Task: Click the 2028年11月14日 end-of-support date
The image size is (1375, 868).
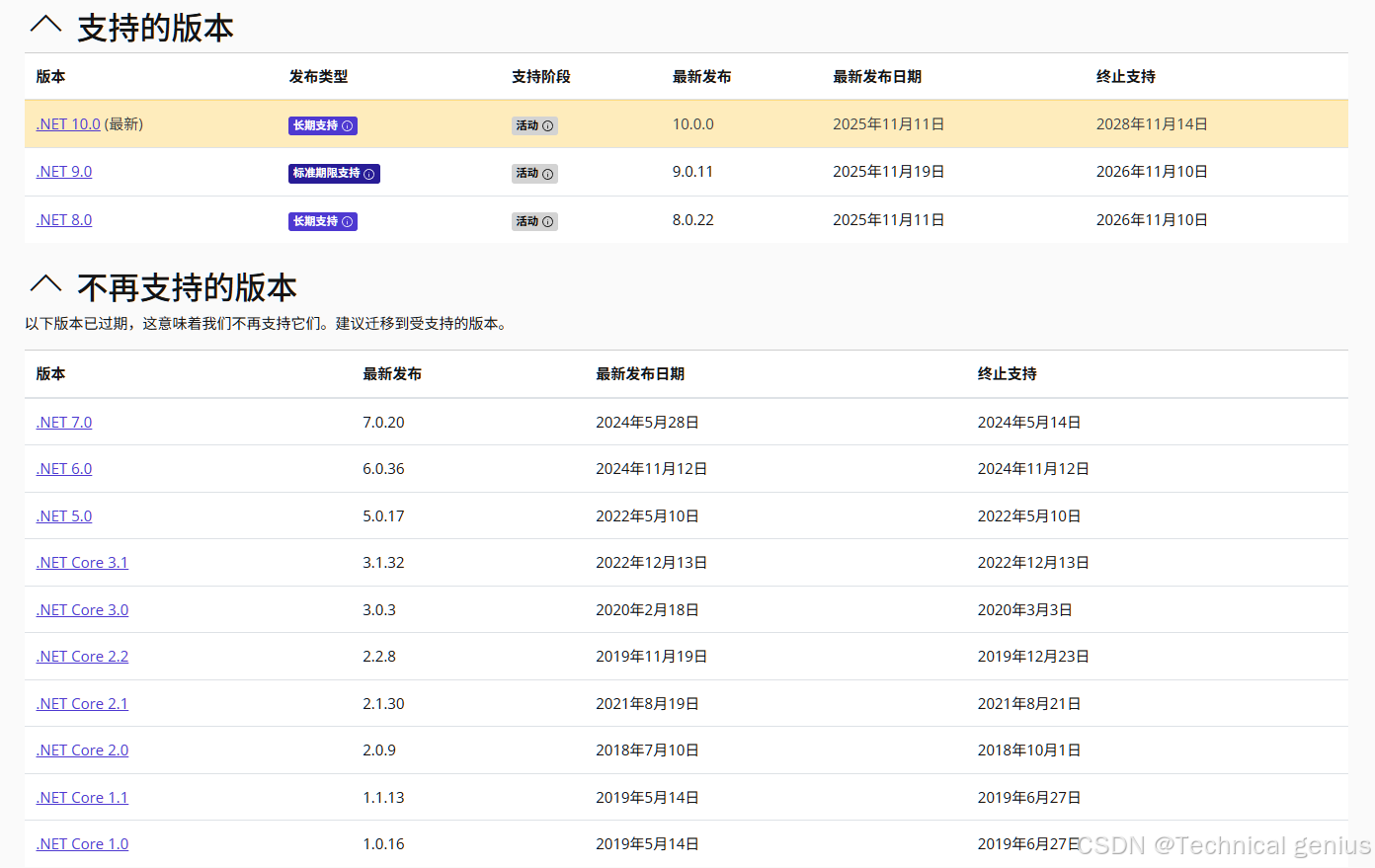Action: point(1152,124)
